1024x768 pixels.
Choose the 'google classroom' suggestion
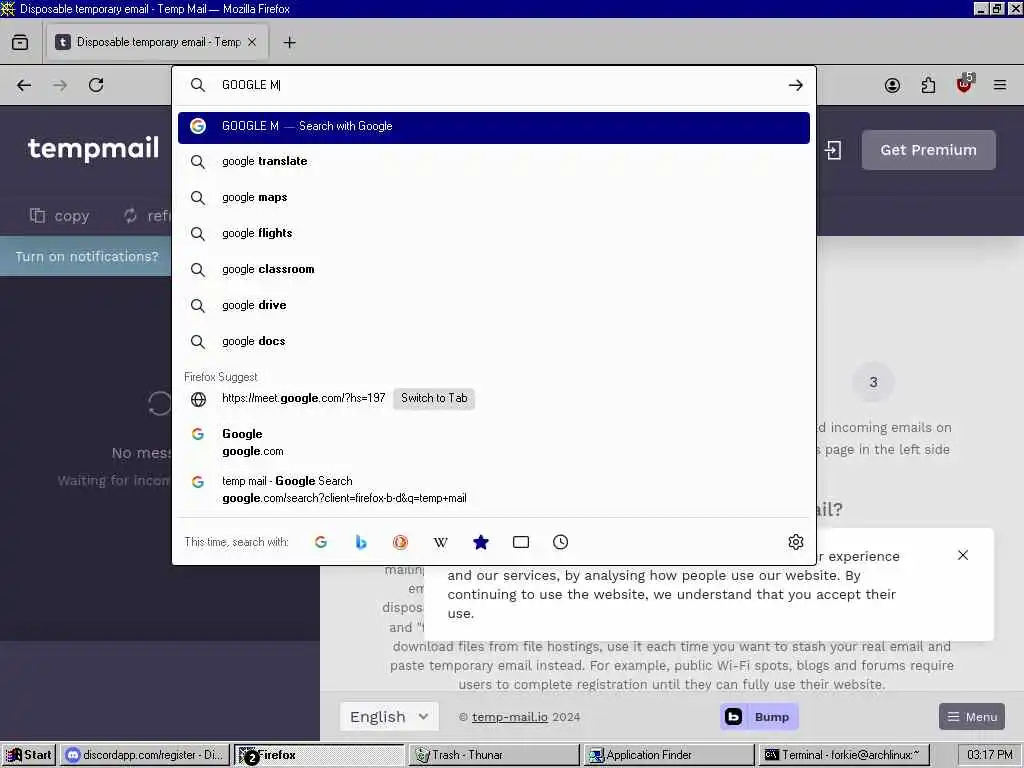click(x=494, y=269)
